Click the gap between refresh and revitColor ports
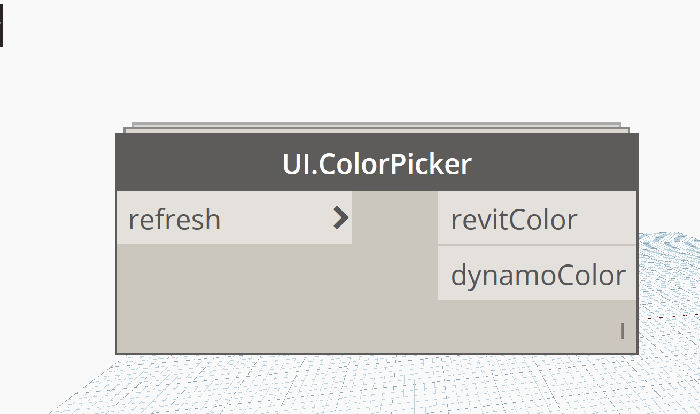700x414 pixels. coord(394,219)
